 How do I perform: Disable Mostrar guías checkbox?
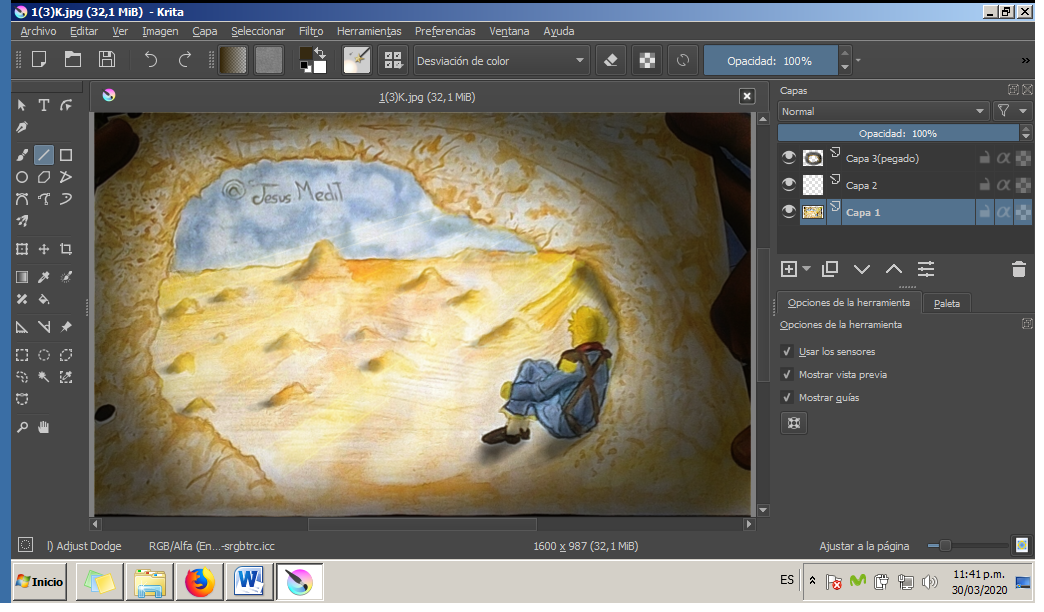[787, 398]
